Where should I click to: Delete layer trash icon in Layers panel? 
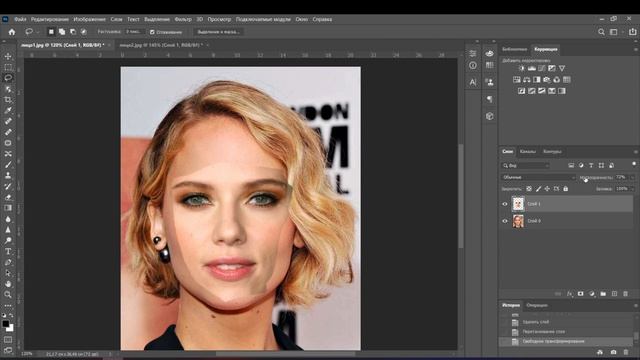(x=625, y=293)
